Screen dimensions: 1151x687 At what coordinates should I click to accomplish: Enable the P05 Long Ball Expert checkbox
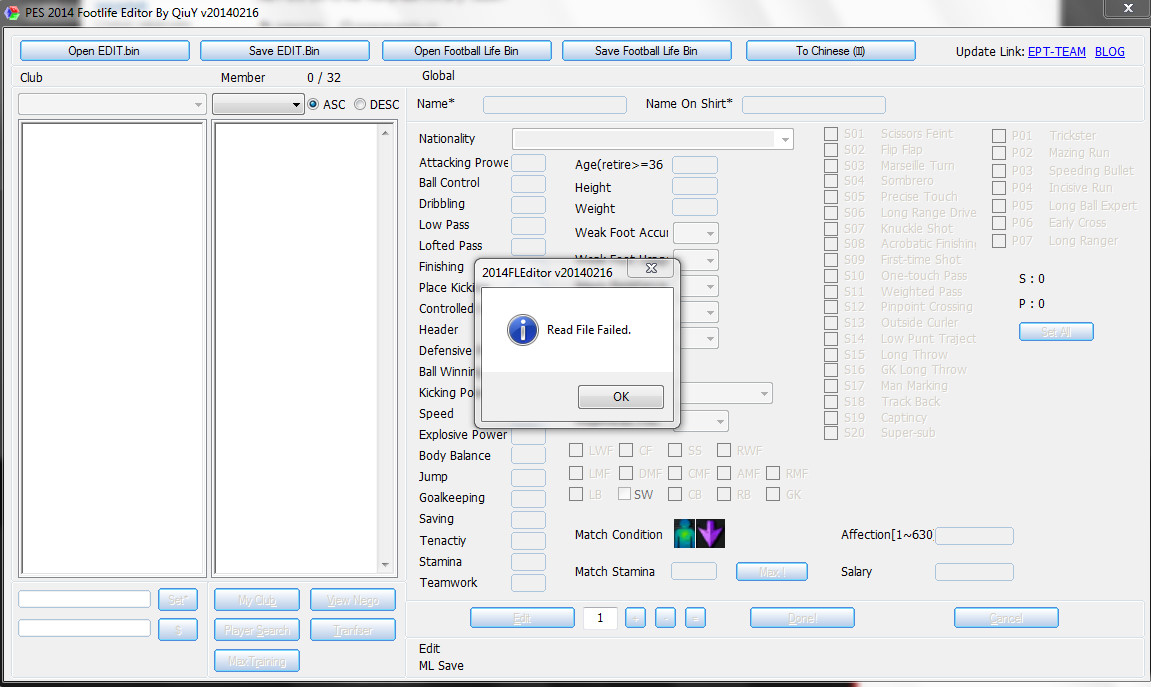[x=999, y=206]
